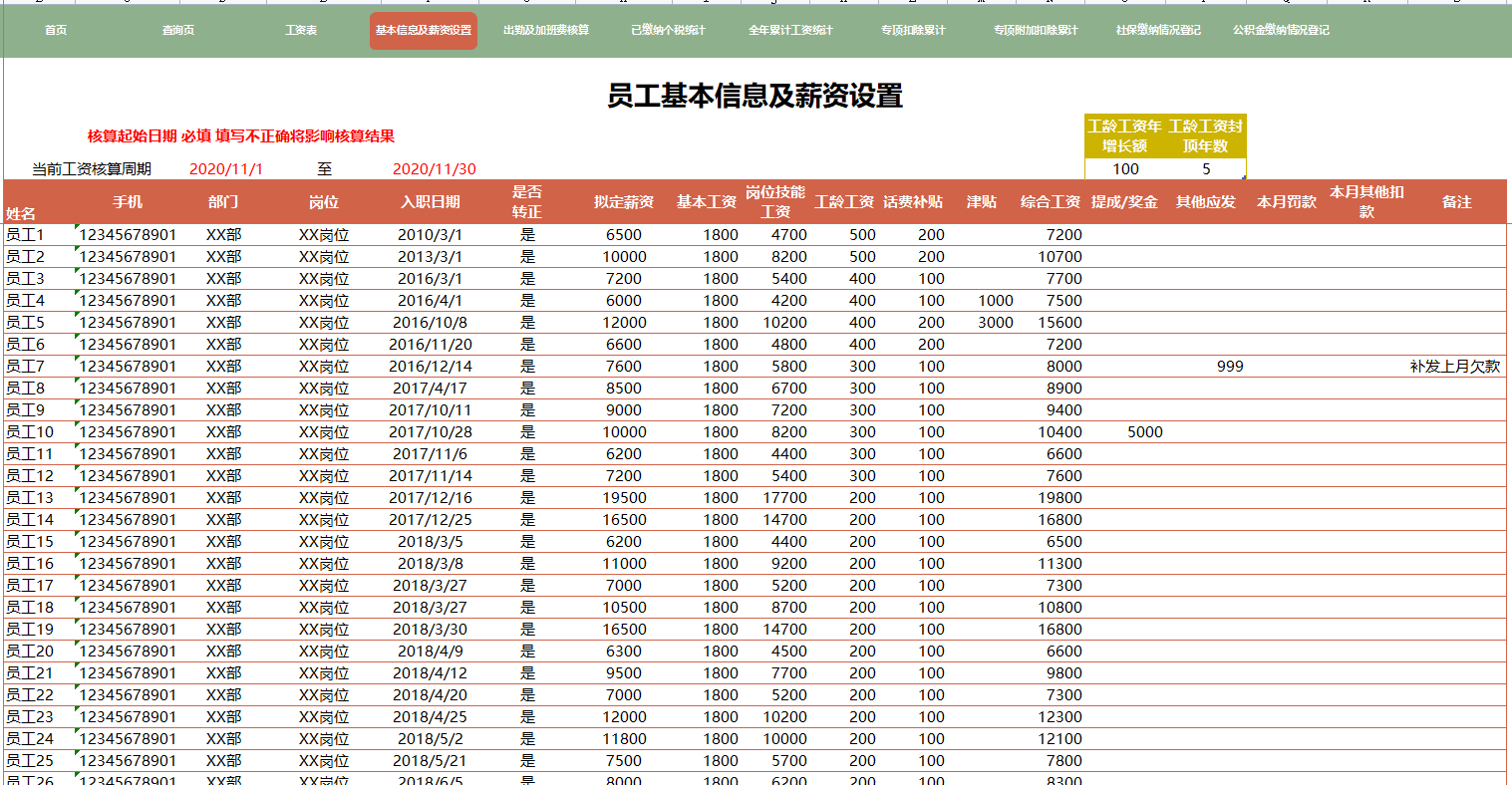Click the 基本工资 column header
This screenshot has width=1512, height=785.
[x=707, y=202]
